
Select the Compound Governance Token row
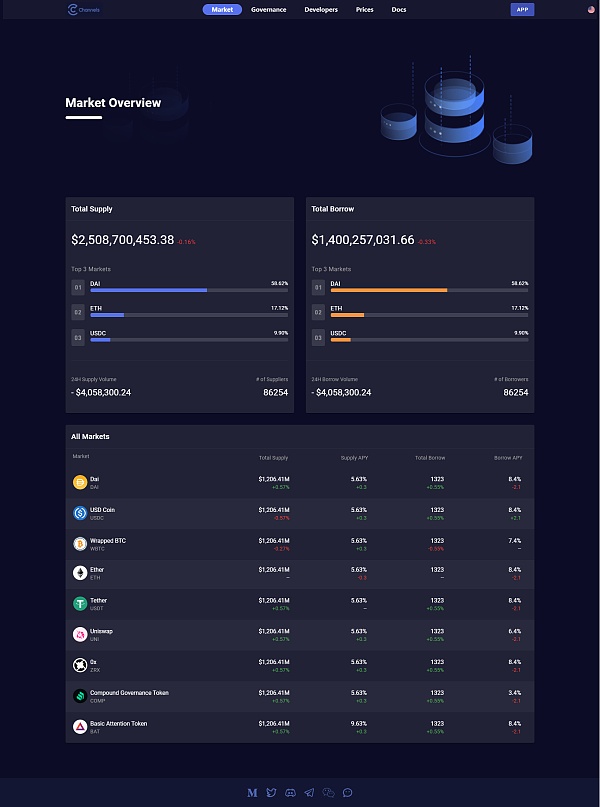[300, 696]
